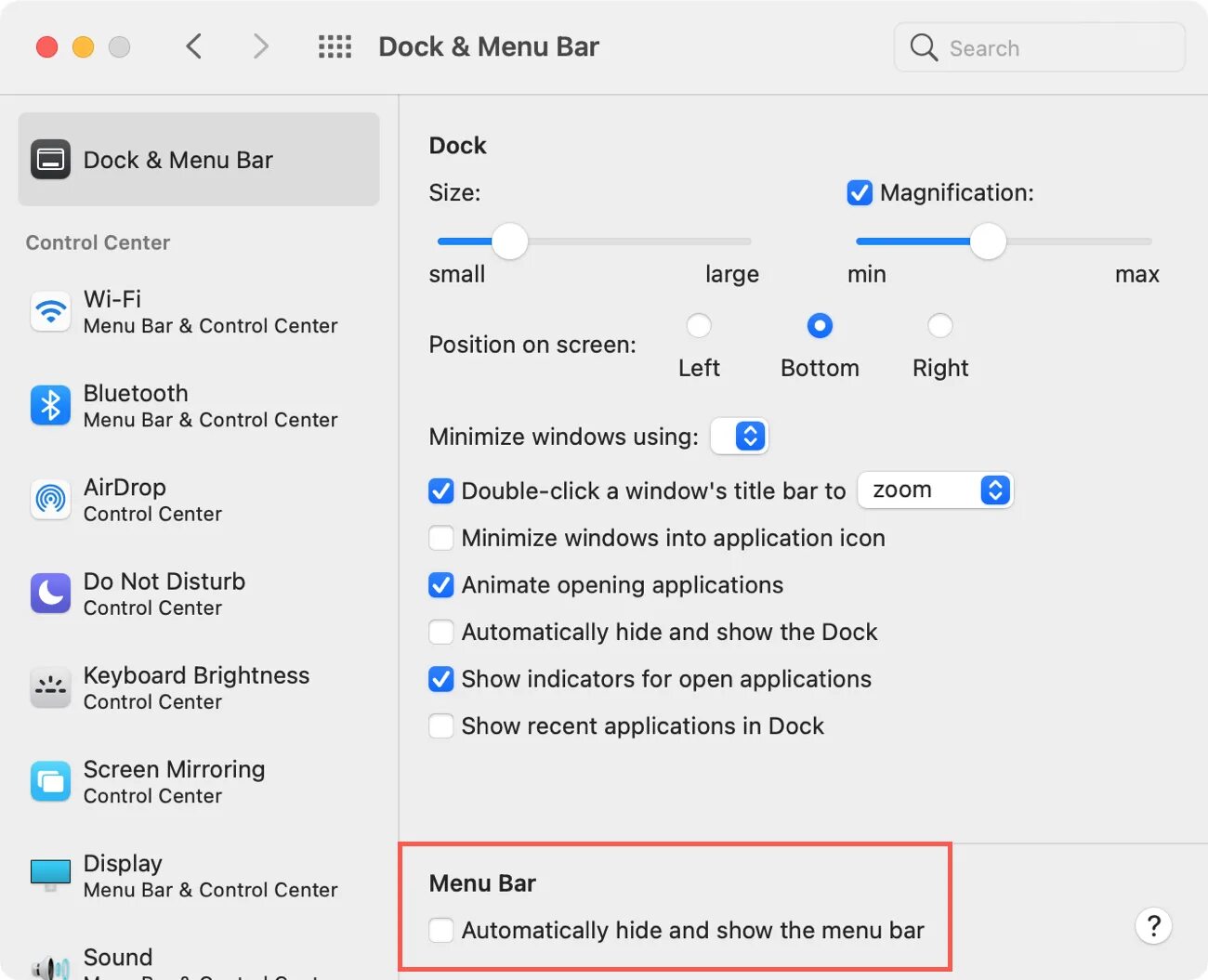Click the Display monitor icon
Image resolution: width=1208 pixels, height=980 pixels.
(50, 874)
